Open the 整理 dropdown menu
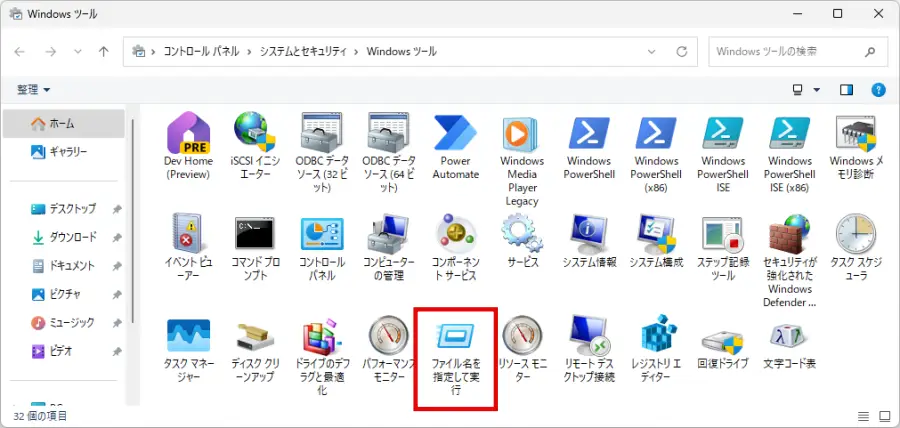Screen dimensions: 900x428 pyautogui.click(x=33, y=90)
